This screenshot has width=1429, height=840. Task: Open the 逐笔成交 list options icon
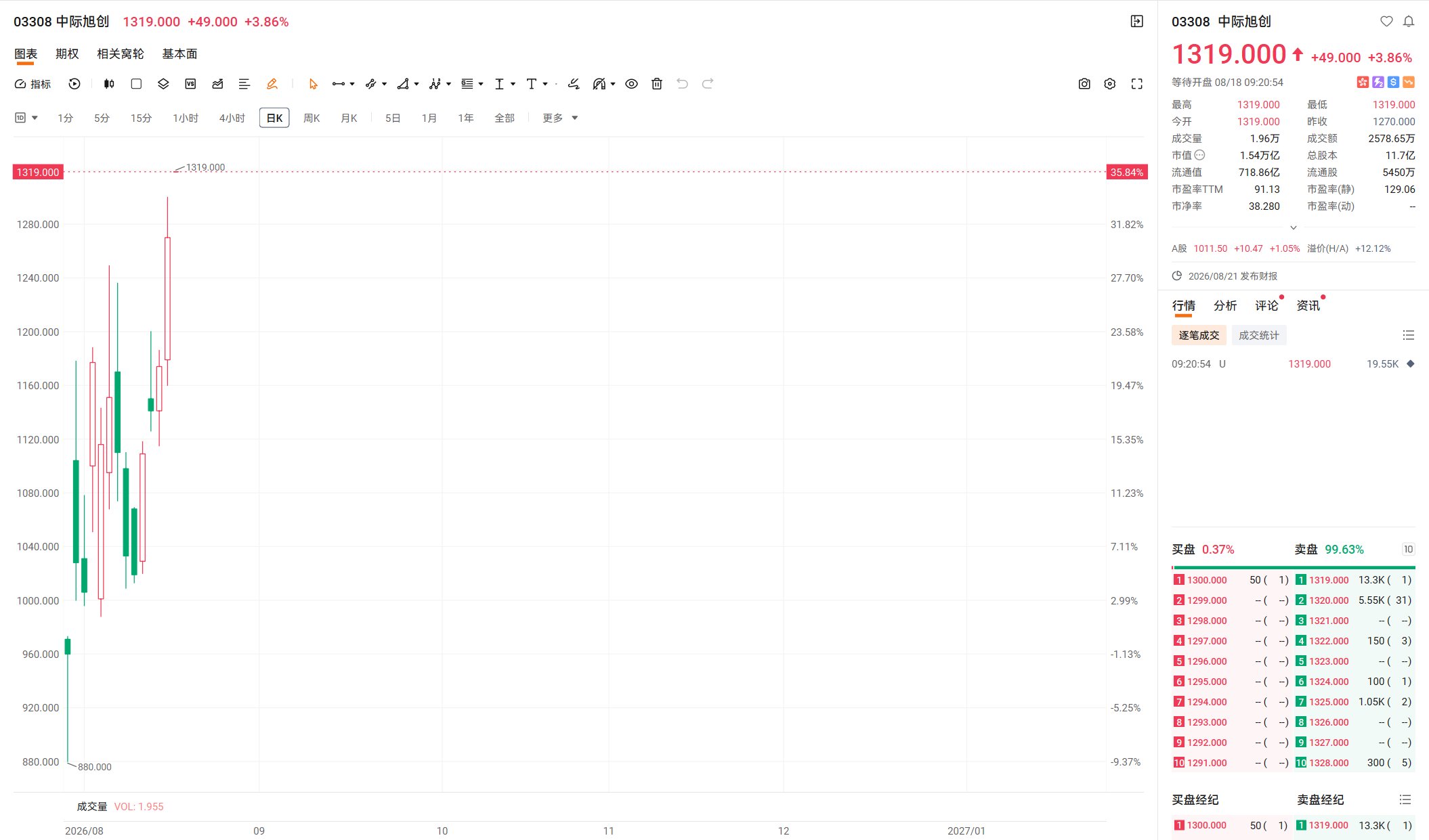tap(1409, 335)
